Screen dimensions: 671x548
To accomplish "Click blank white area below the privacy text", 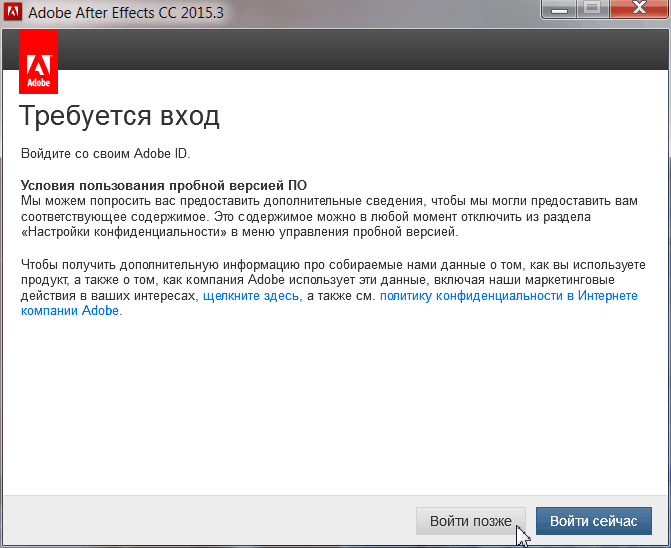I will point(335,410).
